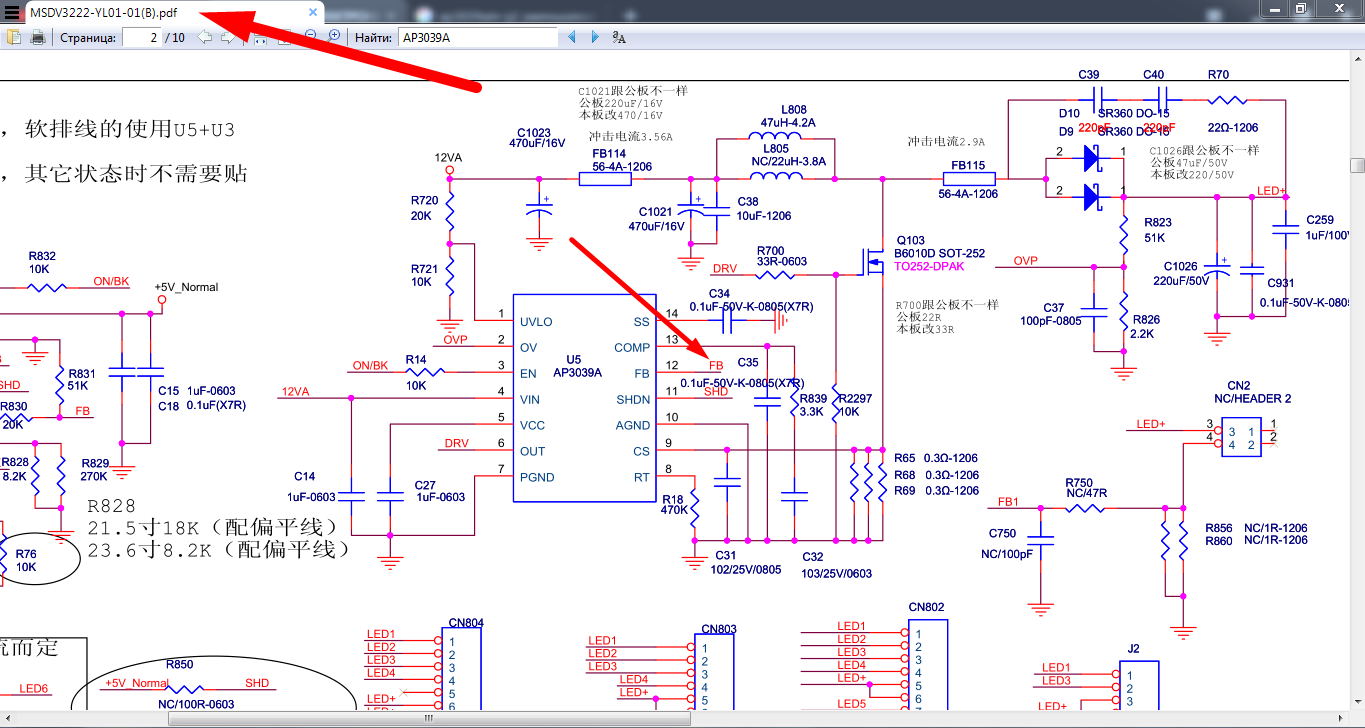1365x728 pixels.
Task: Close the MSDV3222-YL01-01(B).pdf tab
Action: tap(313, 12)
